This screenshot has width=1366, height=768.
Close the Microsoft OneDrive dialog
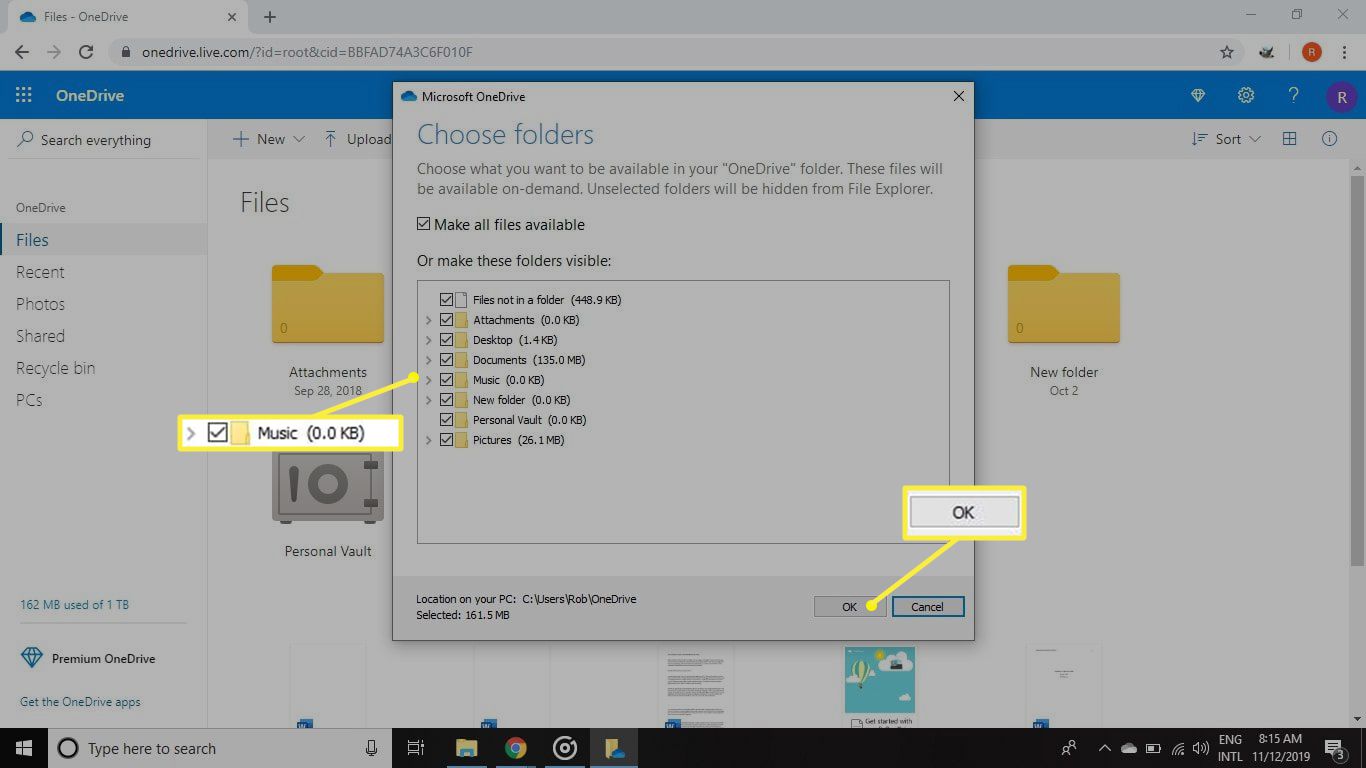(x=958, y=96)
